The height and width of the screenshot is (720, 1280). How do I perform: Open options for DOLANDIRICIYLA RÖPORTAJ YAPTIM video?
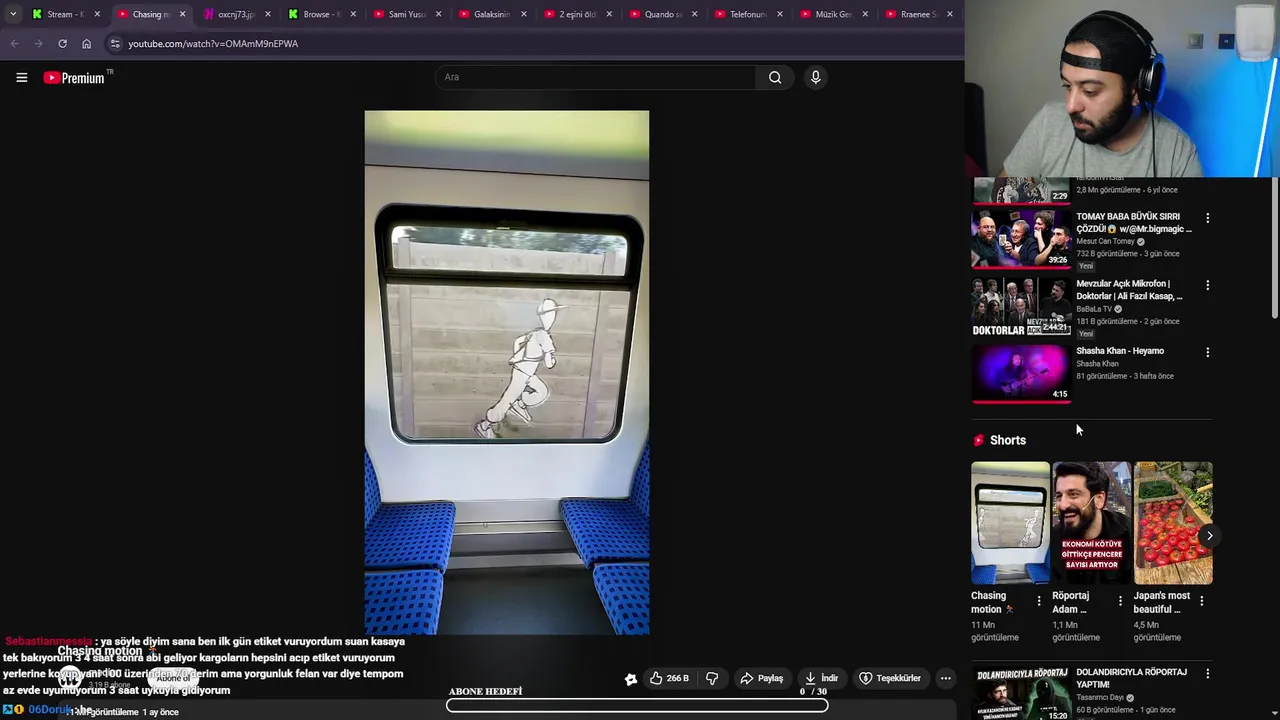click(x=1207, y=674)
